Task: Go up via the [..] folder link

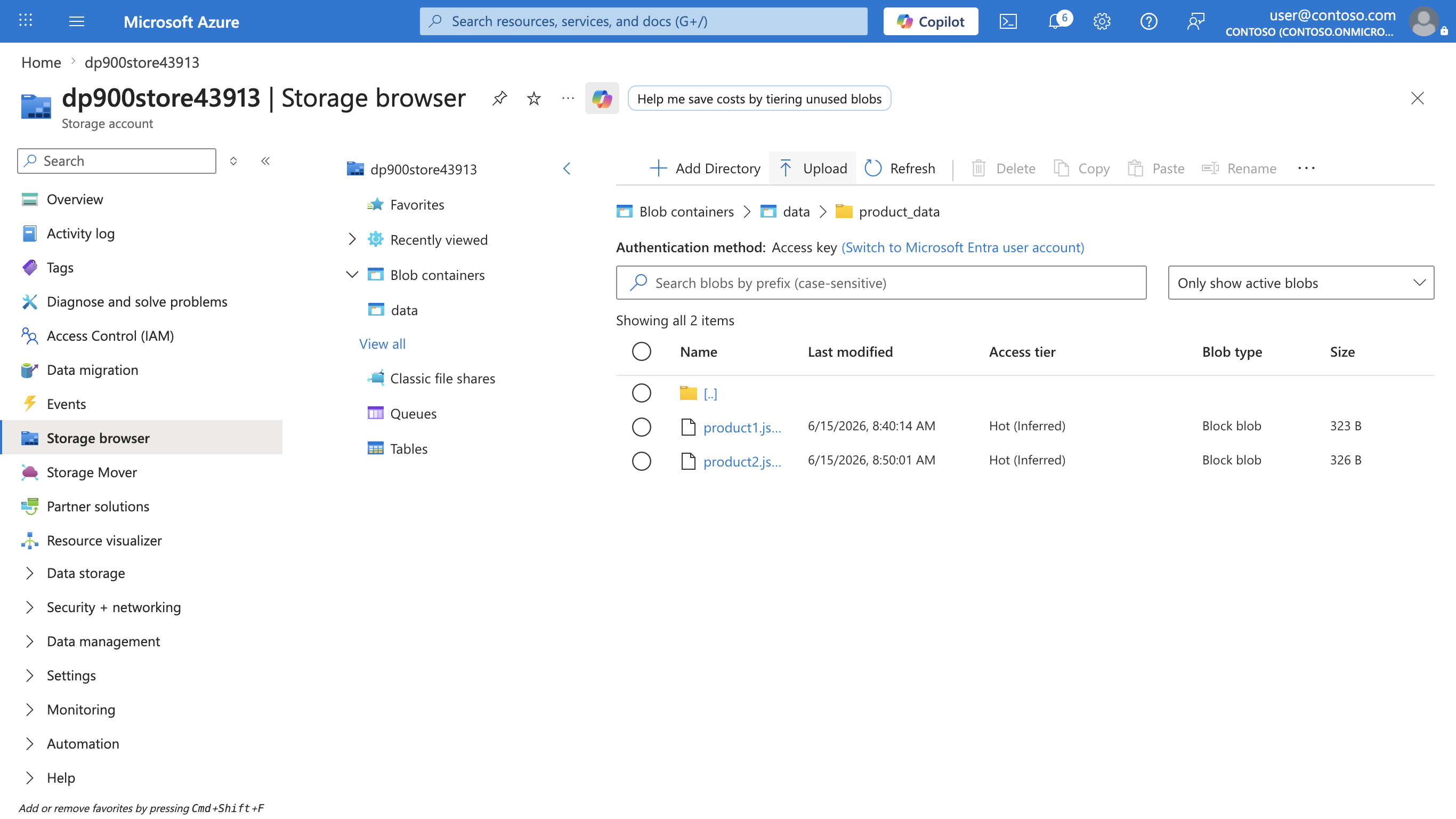Action: click(x=710, y=393)
